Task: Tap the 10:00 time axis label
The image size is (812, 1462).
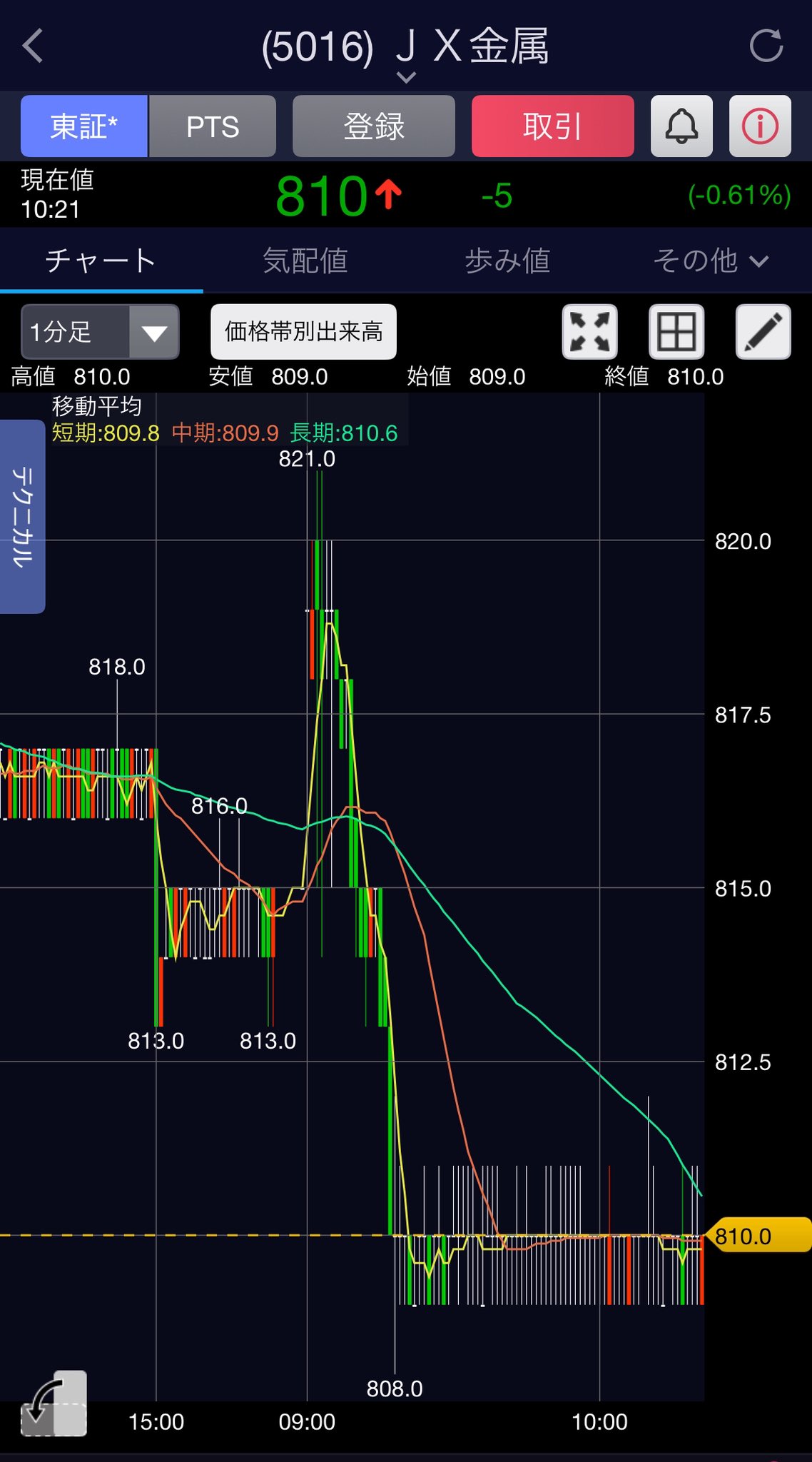Action: coord(599,1422)
